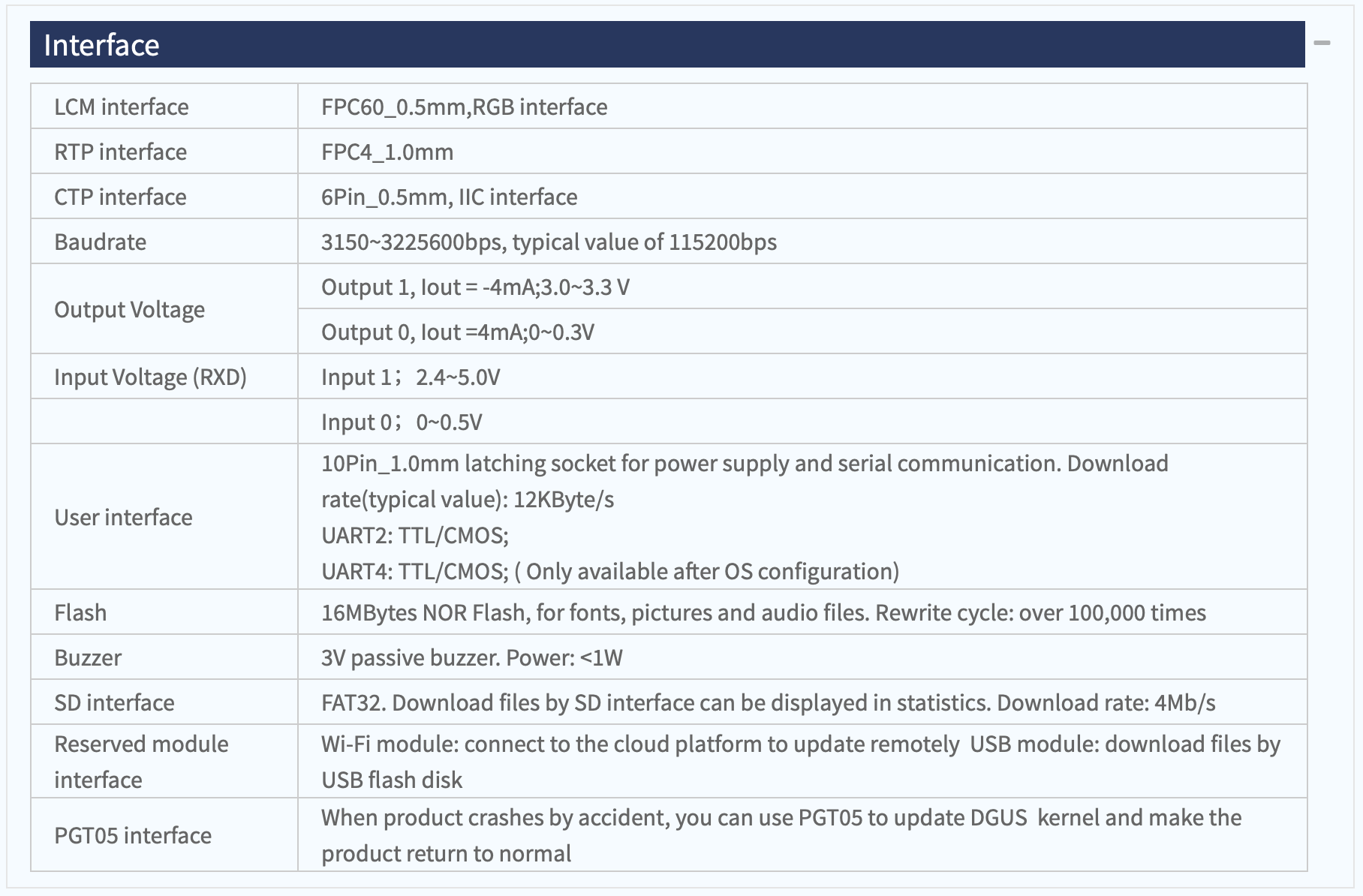Click the Input Voltage (RXD) label

click(x=150, y=377)
